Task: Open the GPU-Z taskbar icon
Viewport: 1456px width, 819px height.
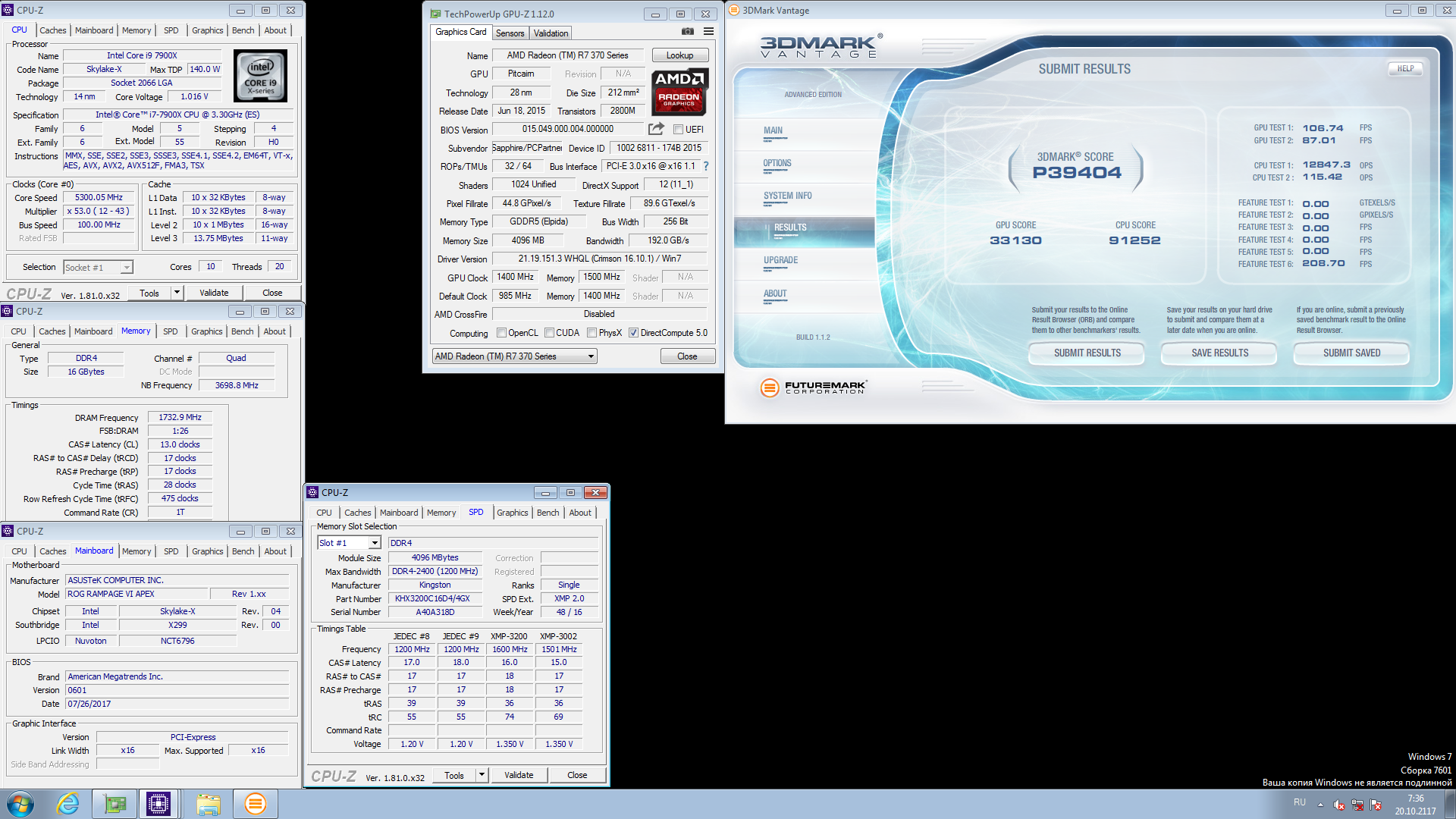Action: (x=115, y=804)
